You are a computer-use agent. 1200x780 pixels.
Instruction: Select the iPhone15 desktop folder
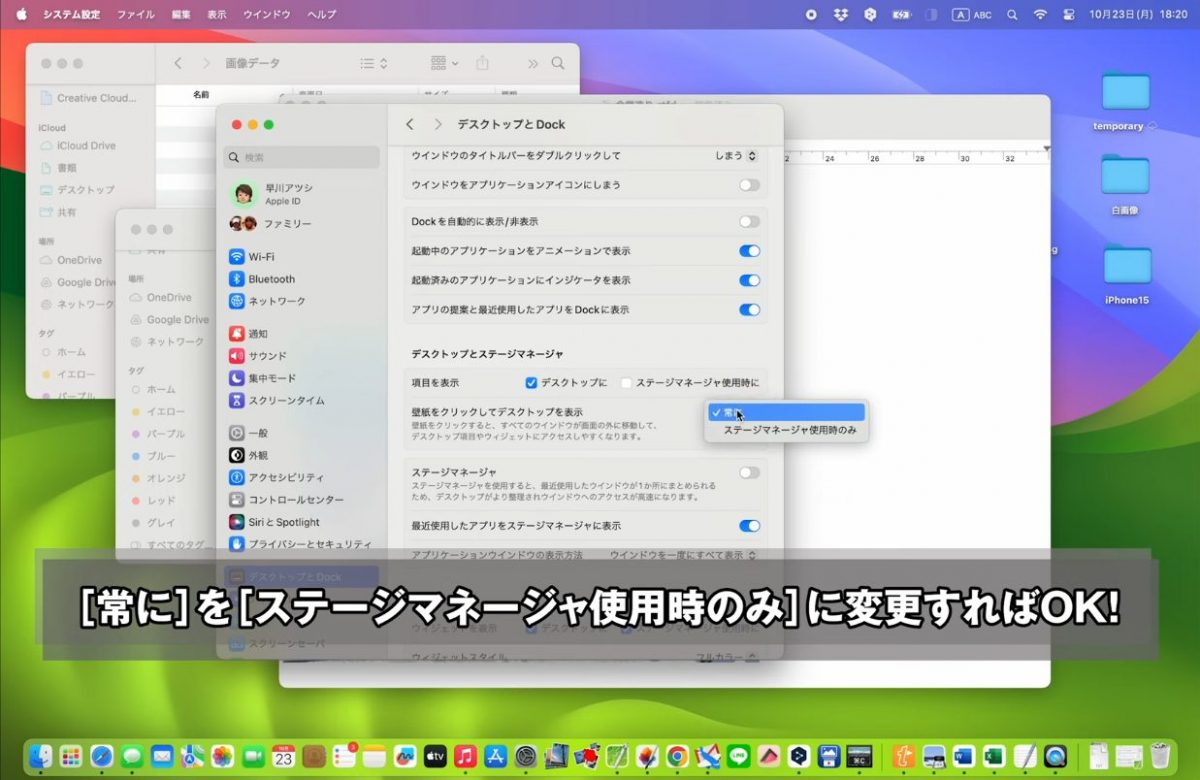pos(1127,274)
